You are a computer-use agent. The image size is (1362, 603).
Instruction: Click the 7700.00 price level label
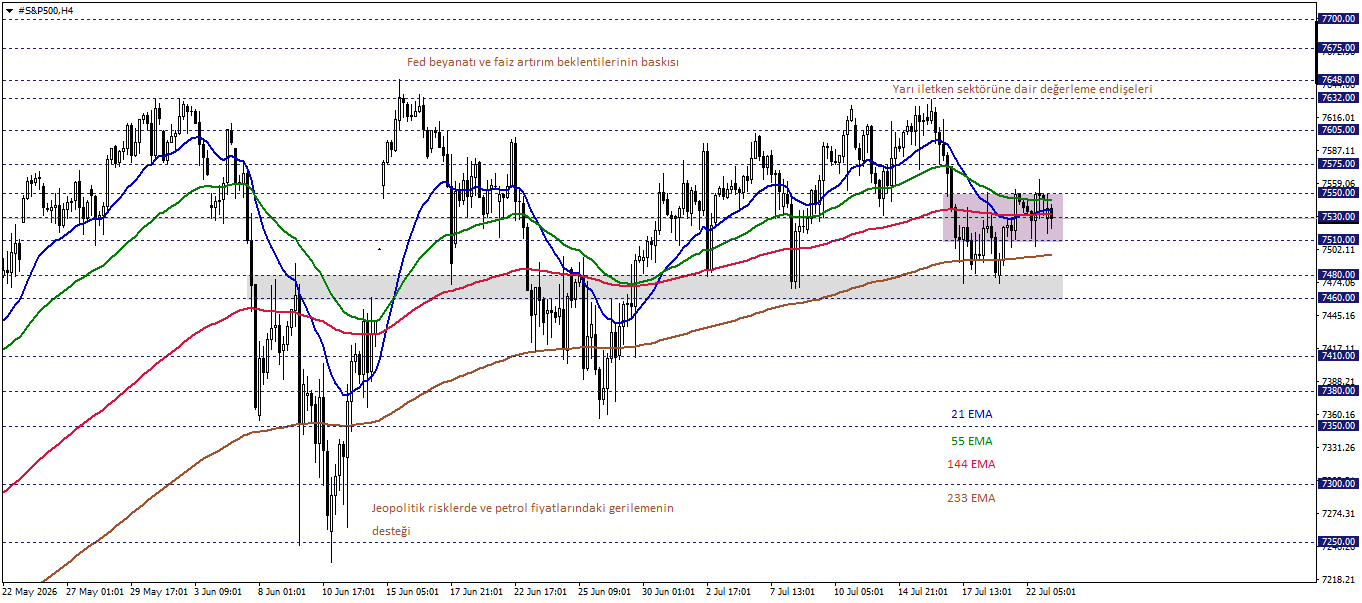(x=1337, y=19)
